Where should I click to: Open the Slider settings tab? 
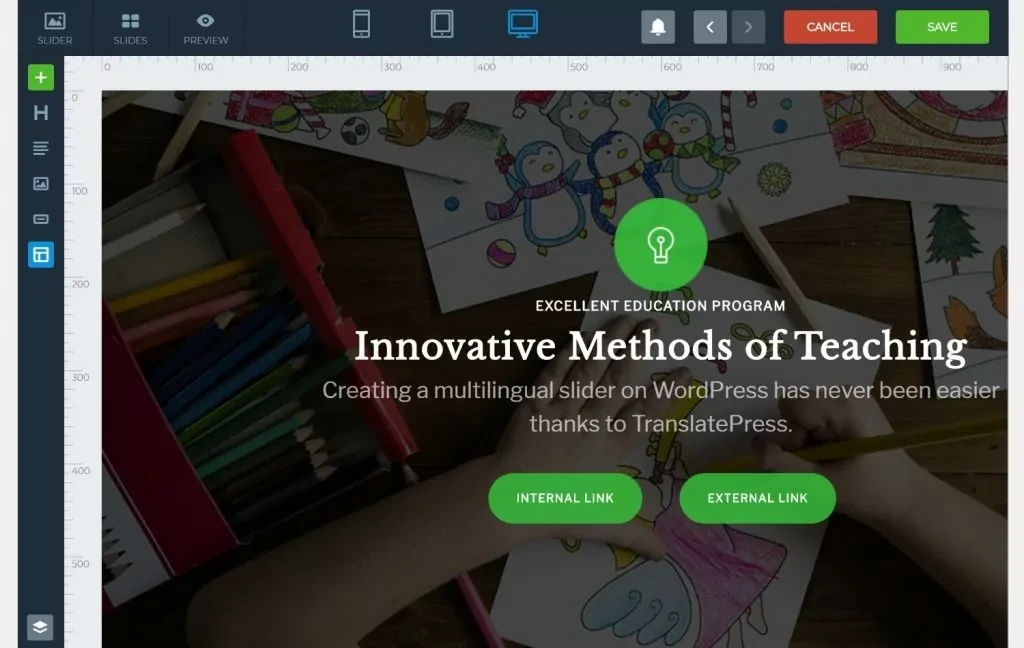pyautogui.click(x=55, y=28)
